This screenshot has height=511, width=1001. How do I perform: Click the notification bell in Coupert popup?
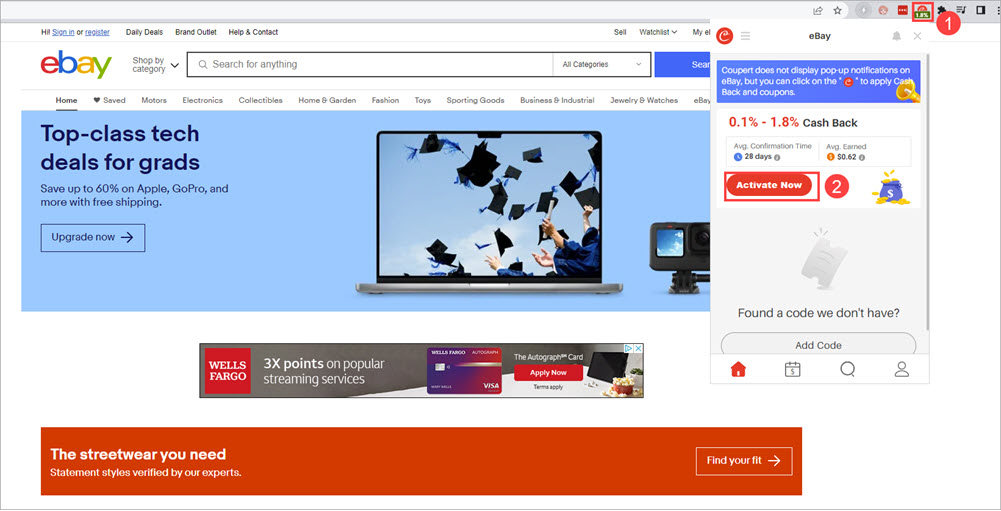(x=896, y=36)
